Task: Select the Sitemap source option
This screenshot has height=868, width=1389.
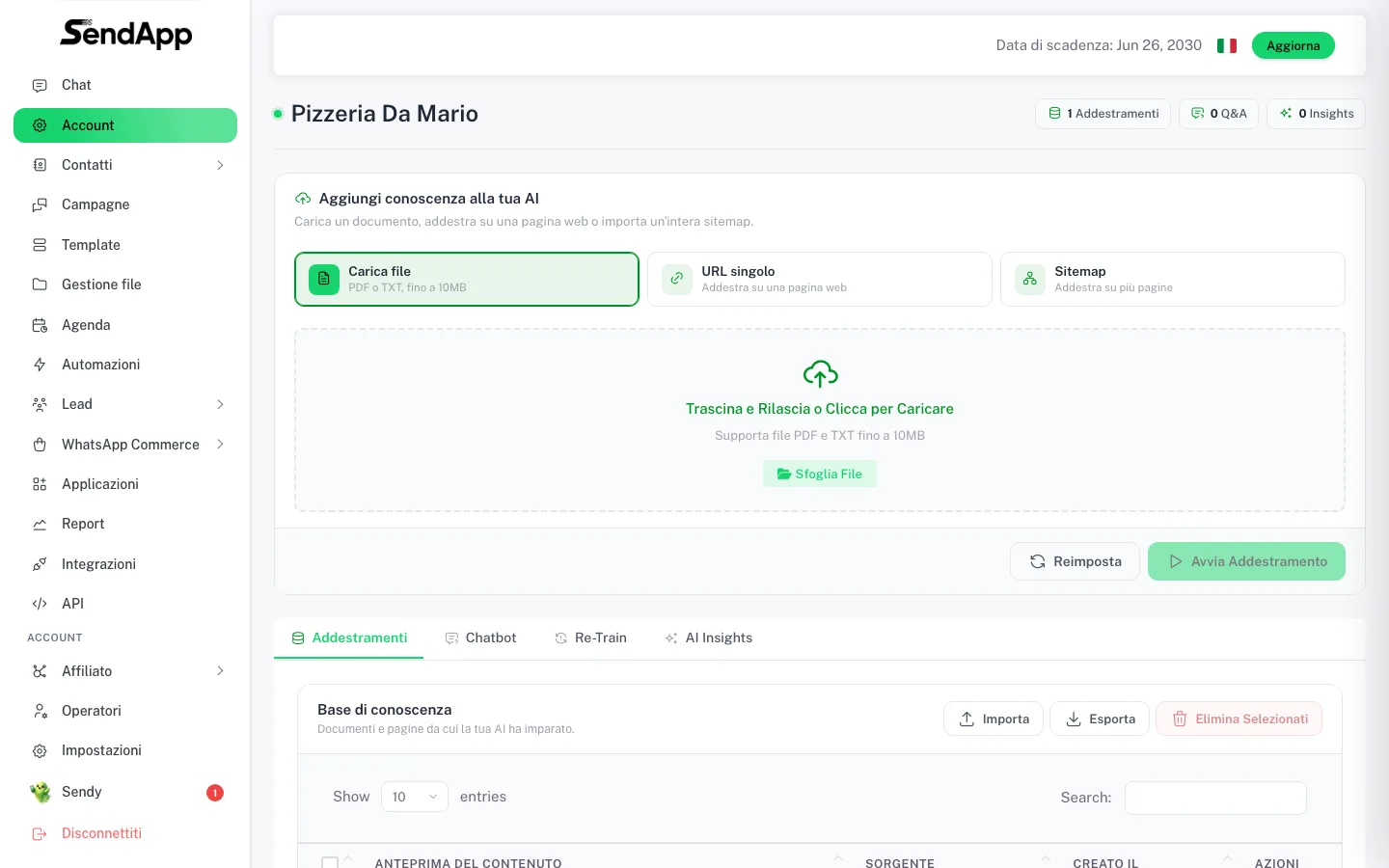Action: pyautogui.click(x=1173, y=279)
